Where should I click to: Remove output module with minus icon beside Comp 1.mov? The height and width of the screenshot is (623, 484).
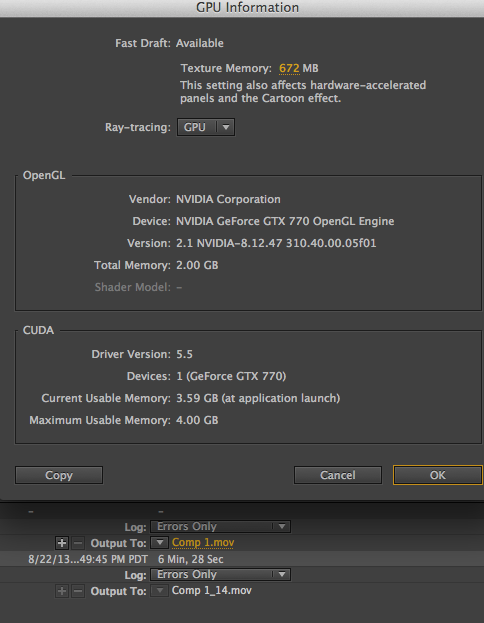point(78,543)
